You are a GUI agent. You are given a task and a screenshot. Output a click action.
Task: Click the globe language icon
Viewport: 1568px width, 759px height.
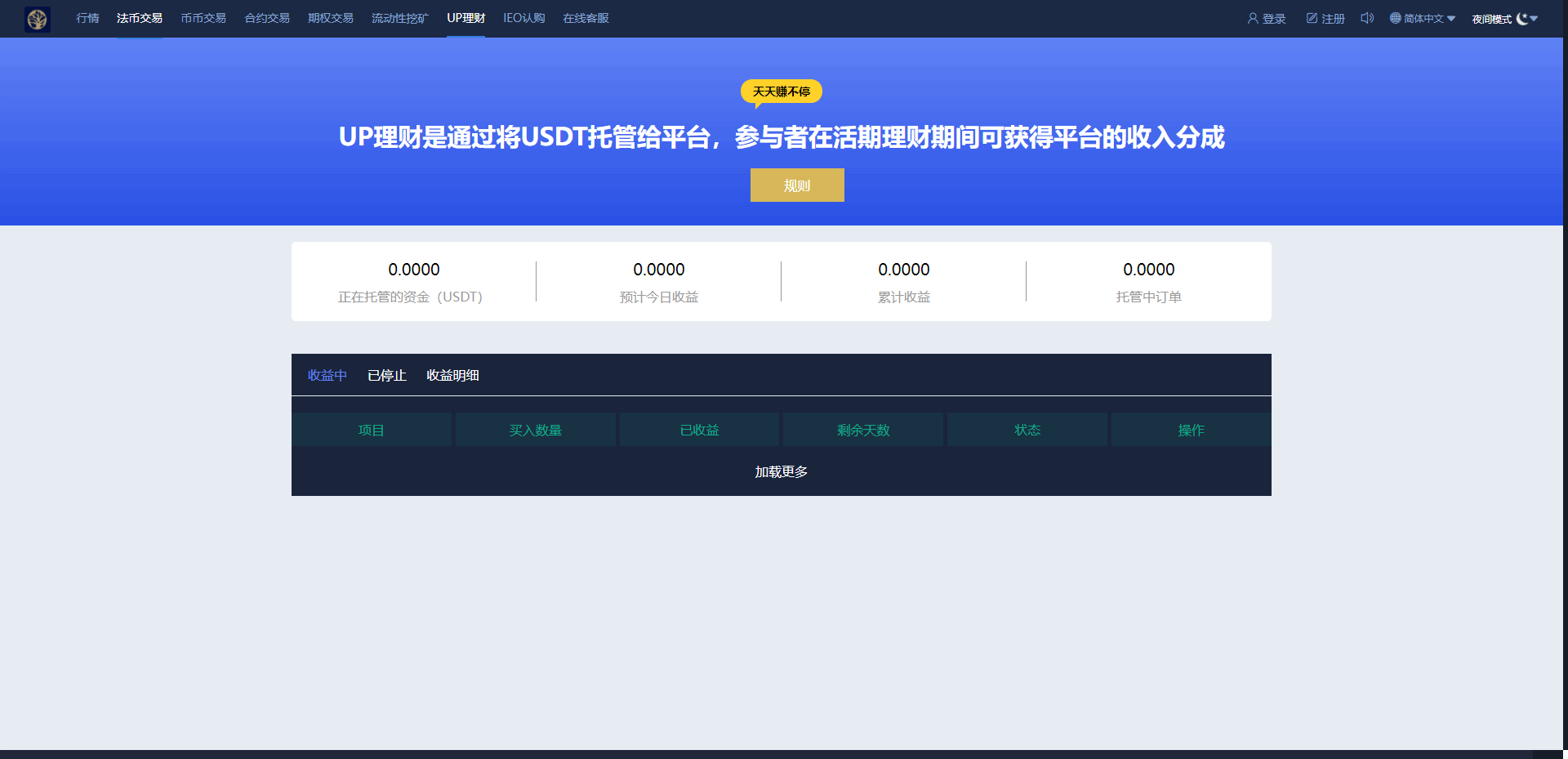coord(1395,18)
